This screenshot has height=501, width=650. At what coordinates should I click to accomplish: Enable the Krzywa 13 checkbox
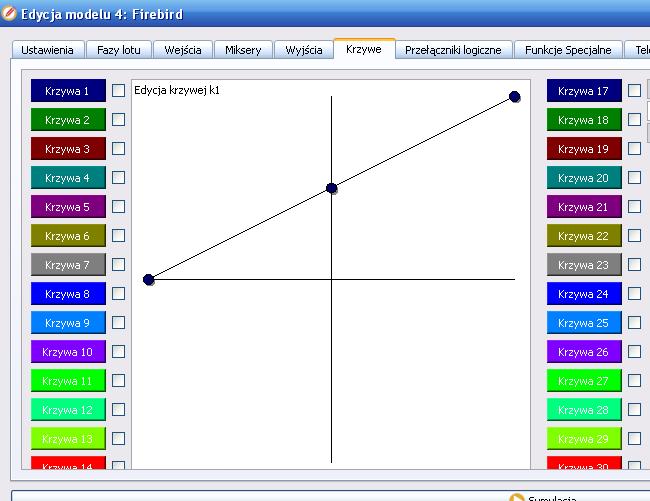tap(119, 439)
